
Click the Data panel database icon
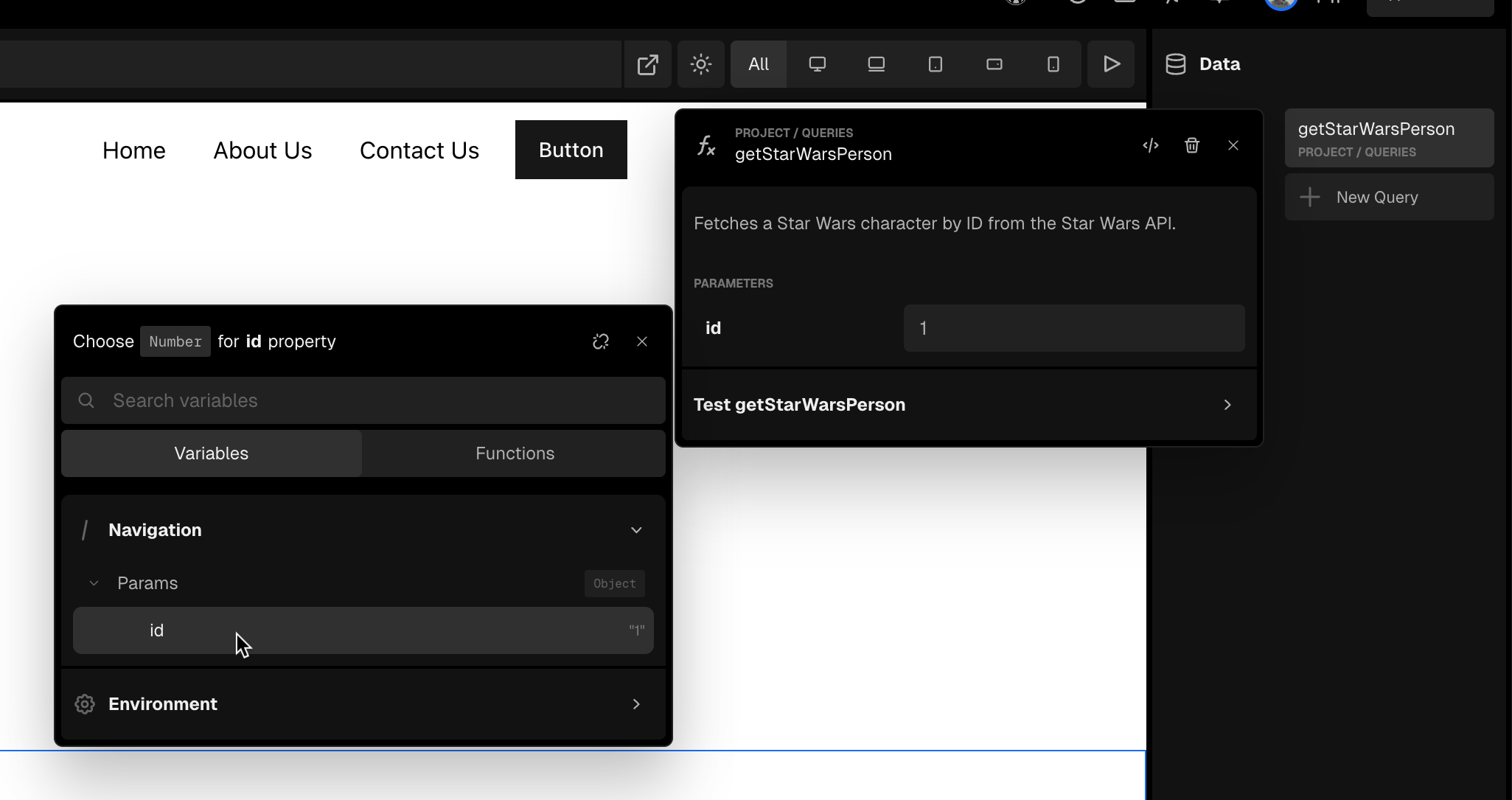click(1175, 64)
